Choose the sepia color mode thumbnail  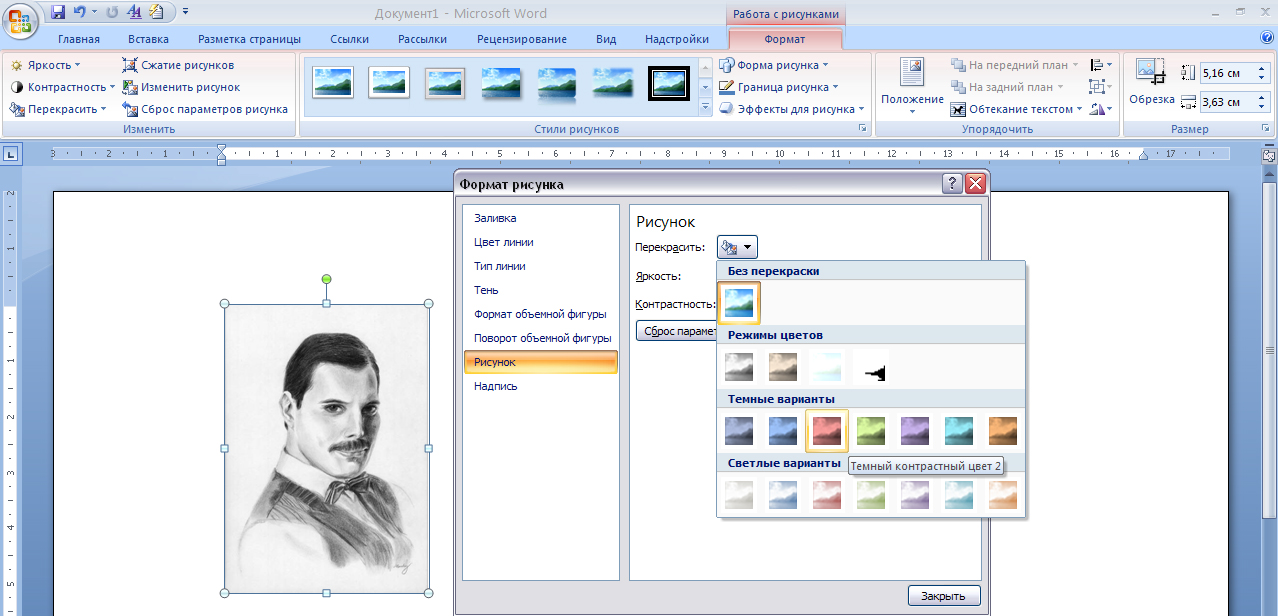click(783, 367)
